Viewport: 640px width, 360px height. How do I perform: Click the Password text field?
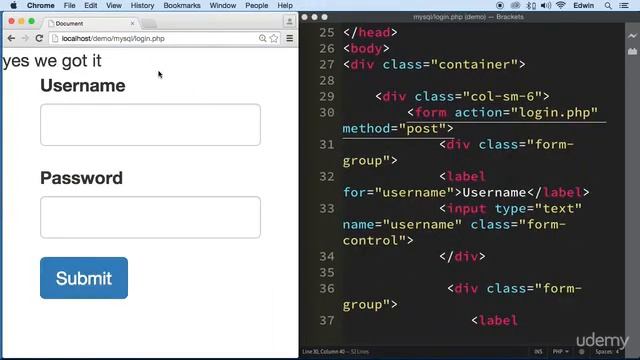pyautogui.click(x=150, y=217)
